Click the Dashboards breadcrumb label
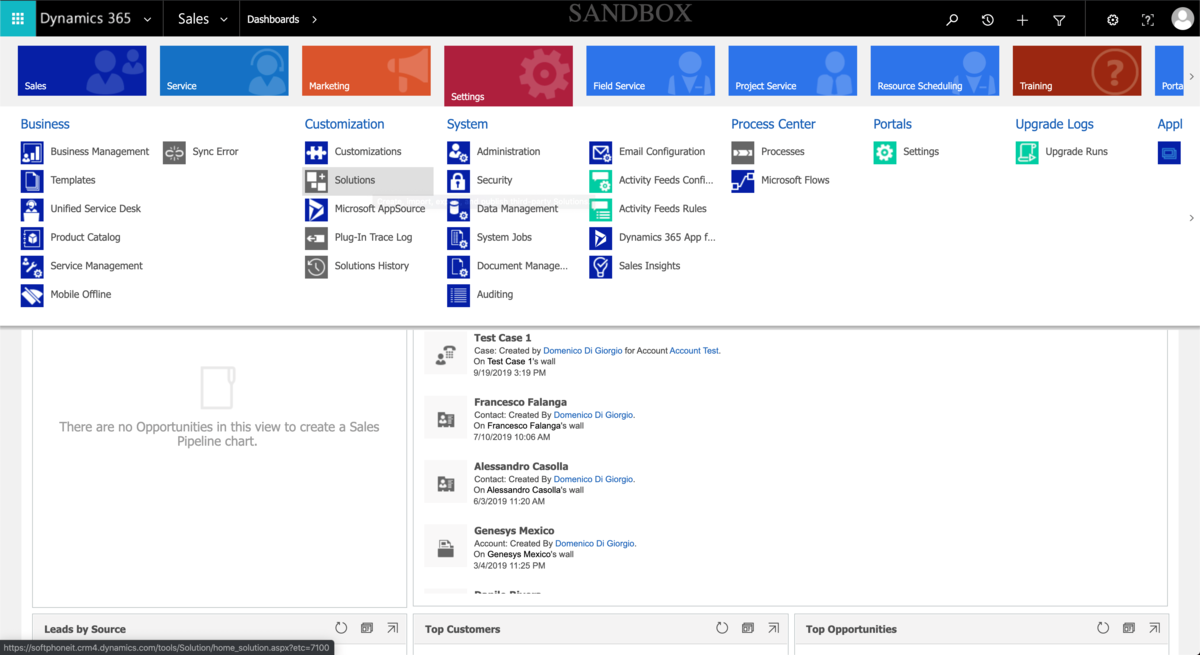 pyautogui.click(x=273, y=20)
